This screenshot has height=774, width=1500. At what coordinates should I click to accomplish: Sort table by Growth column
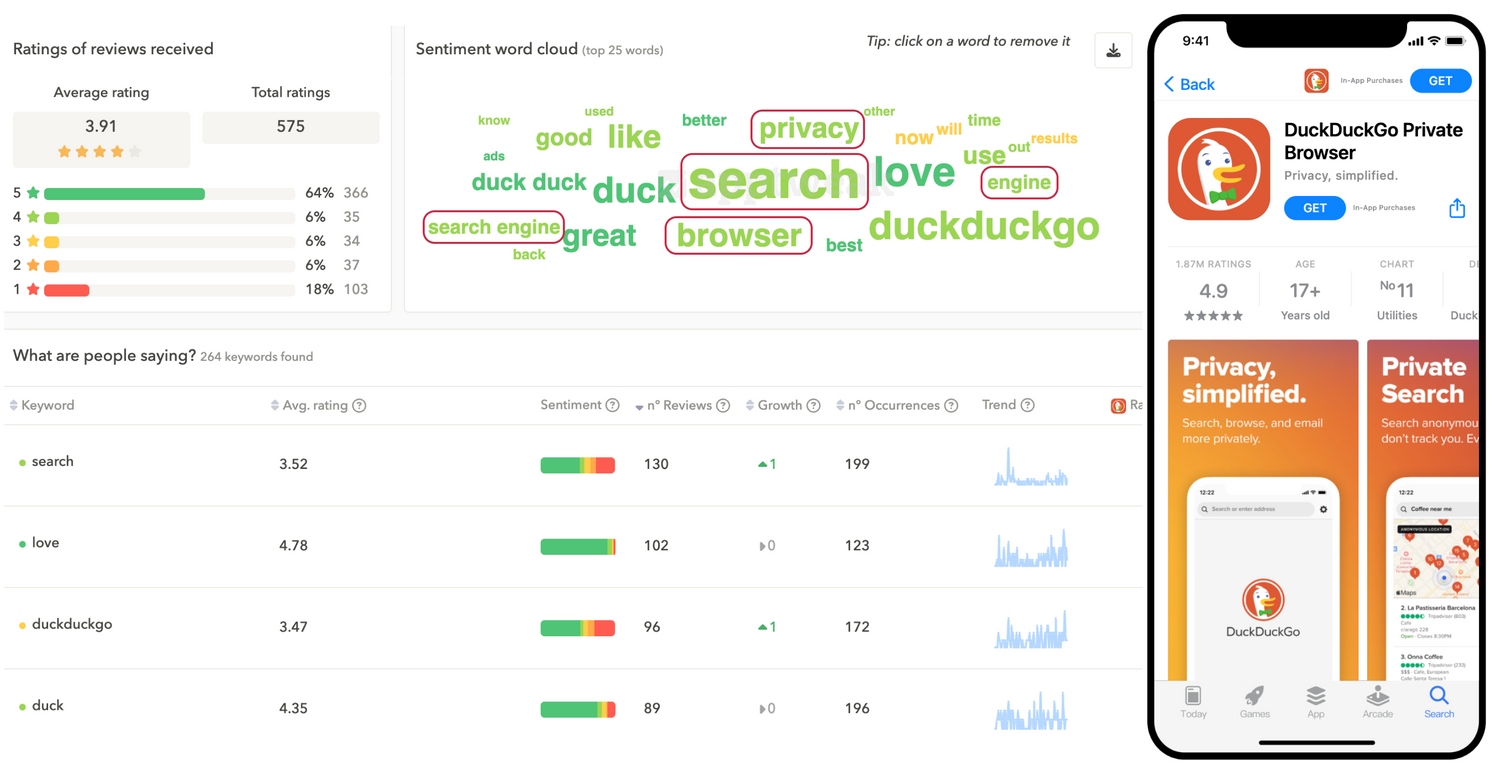774,406
